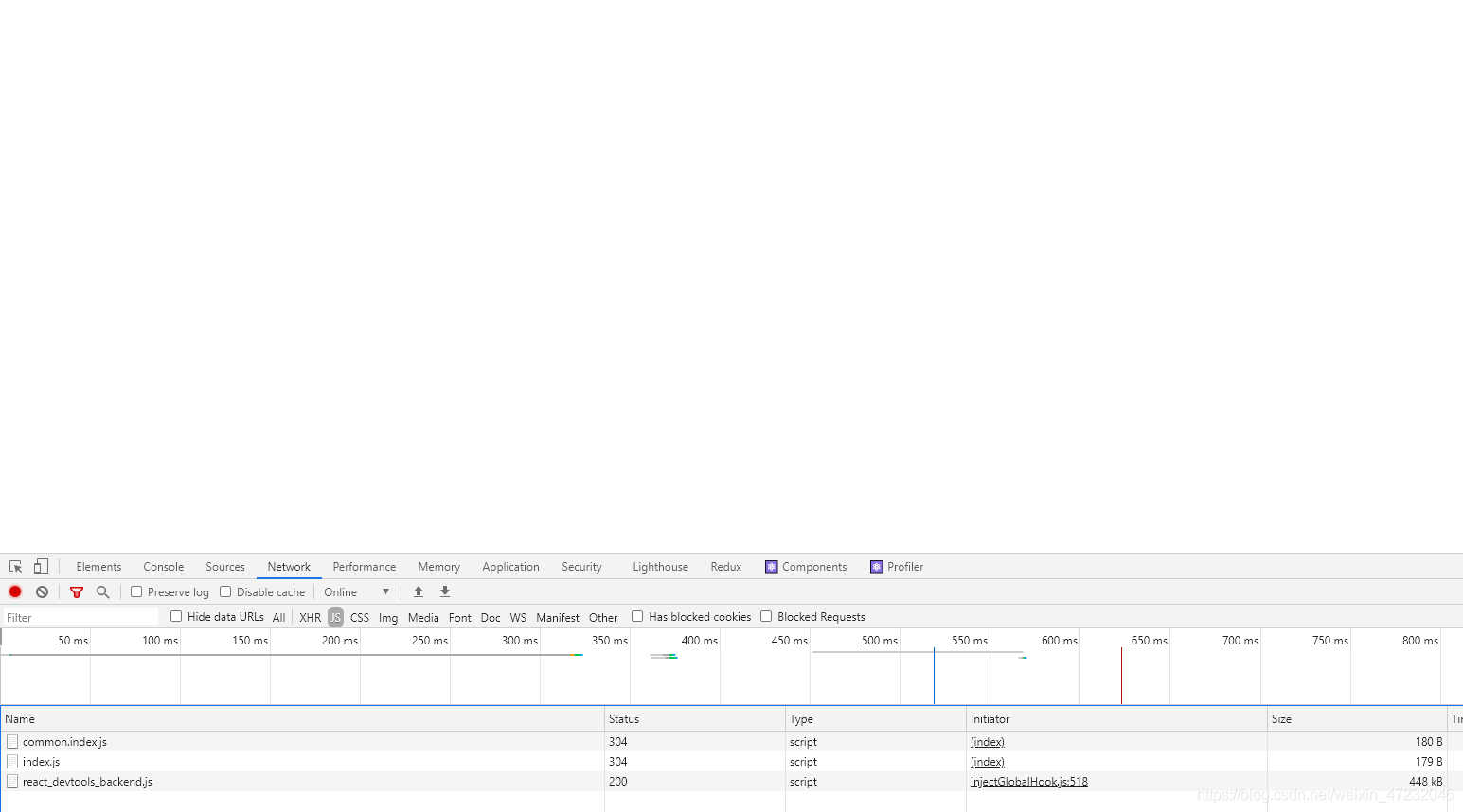Open the Lighthouse tab

point(660,567)
